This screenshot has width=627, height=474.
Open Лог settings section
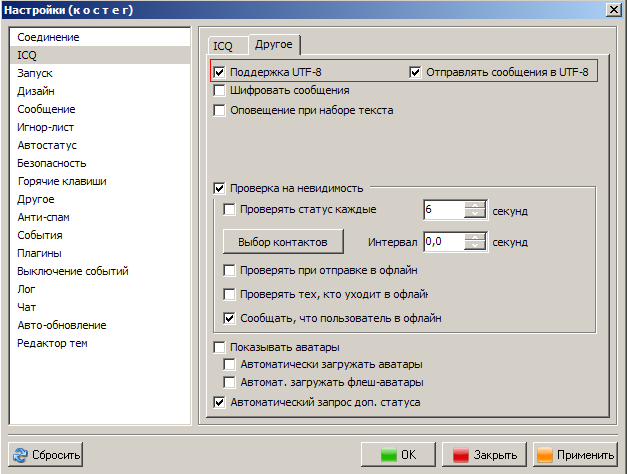(x=100, y=289)
